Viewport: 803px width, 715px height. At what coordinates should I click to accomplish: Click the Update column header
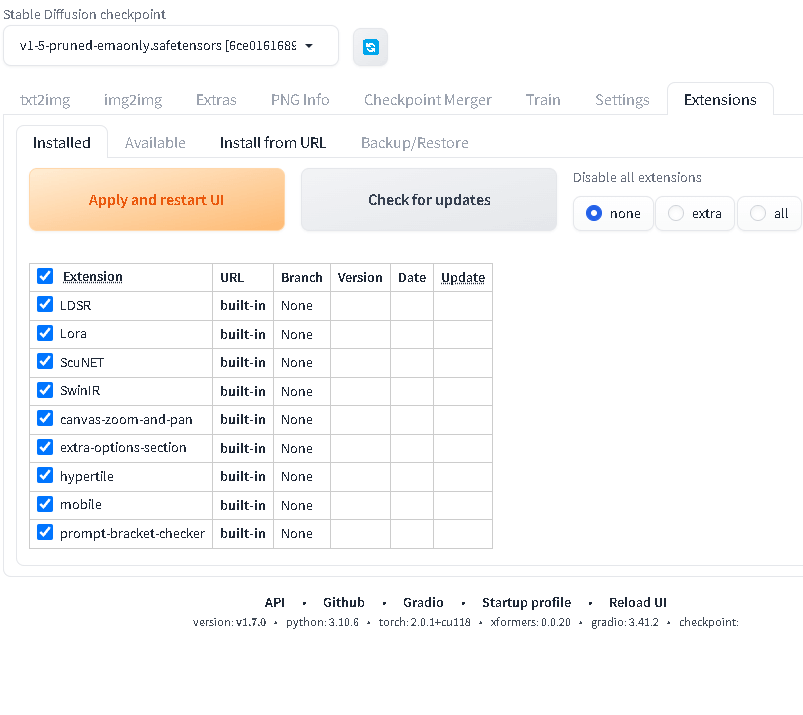[x=463, y=278]
